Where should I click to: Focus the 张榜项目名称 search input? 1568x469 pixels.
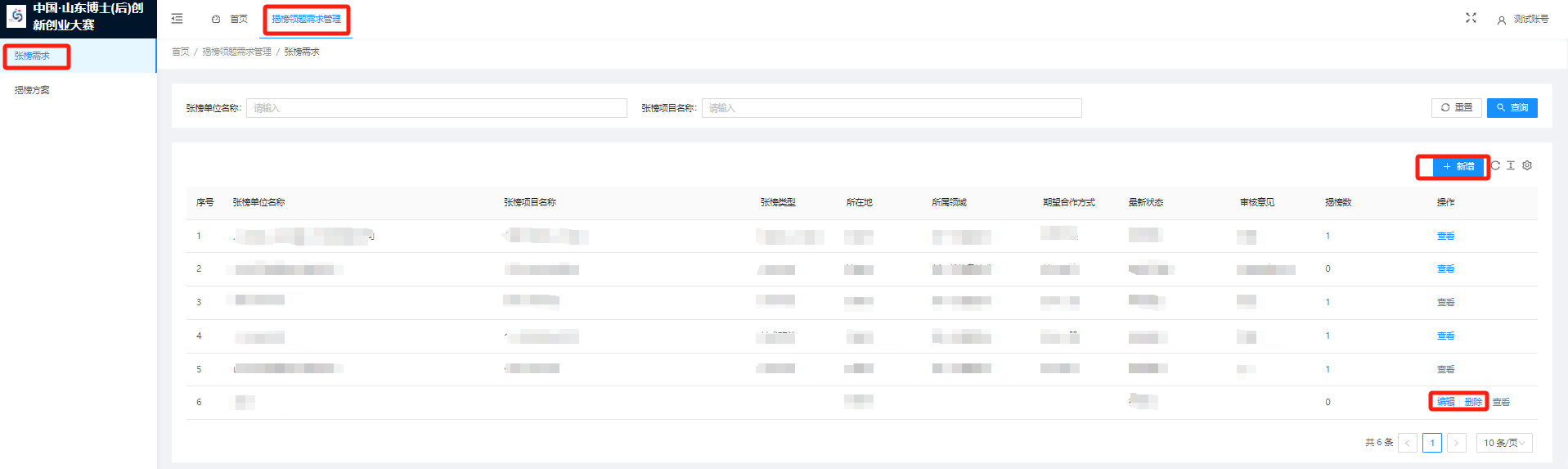click(x=892, y=108)
